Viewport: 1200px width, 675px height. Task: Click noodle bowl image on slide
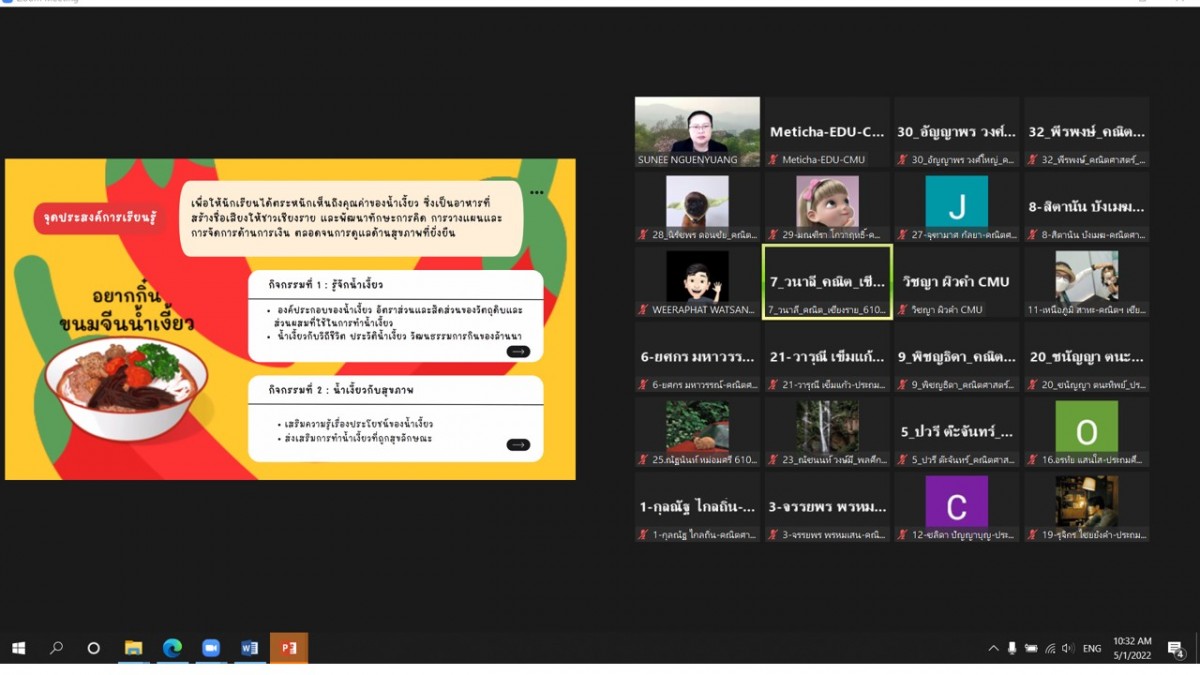125,389
